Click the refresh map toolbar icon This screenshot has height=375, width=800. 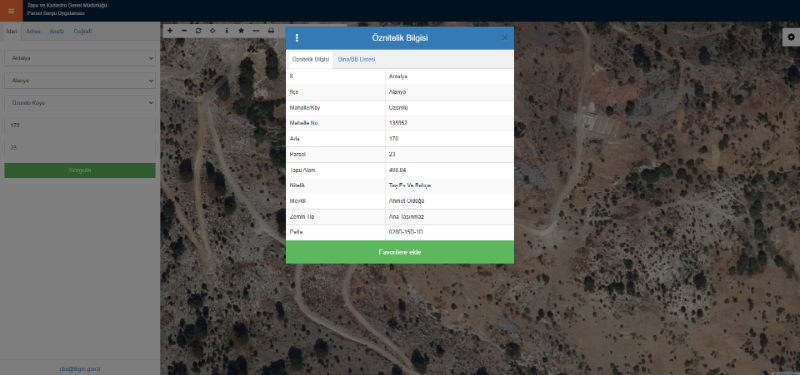point(198,31)
